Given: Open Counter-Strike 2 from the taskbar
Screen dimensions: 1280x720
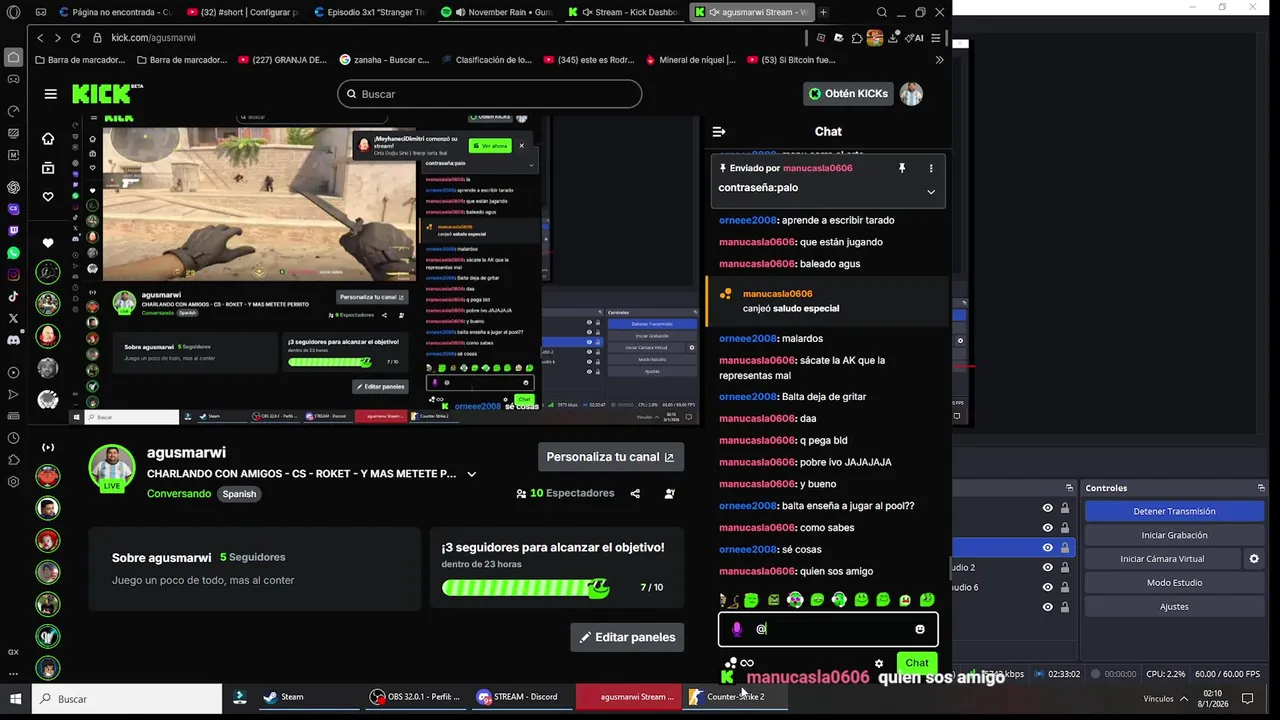Looking at the screenshot, I should [735, 697].
